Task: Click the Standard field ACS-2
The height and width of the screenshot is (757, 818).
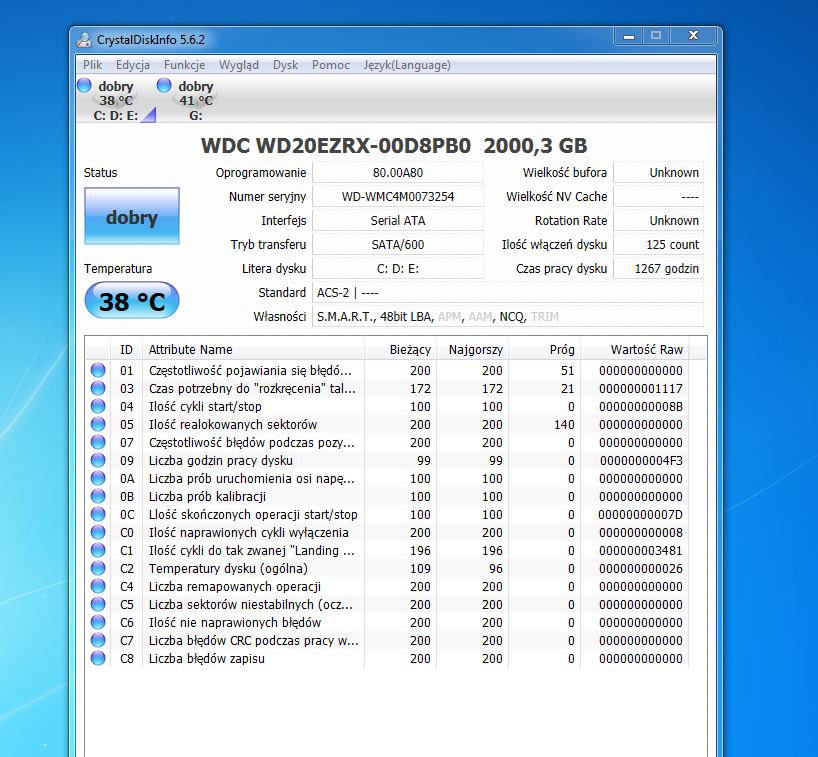Action: pos(508,293)
